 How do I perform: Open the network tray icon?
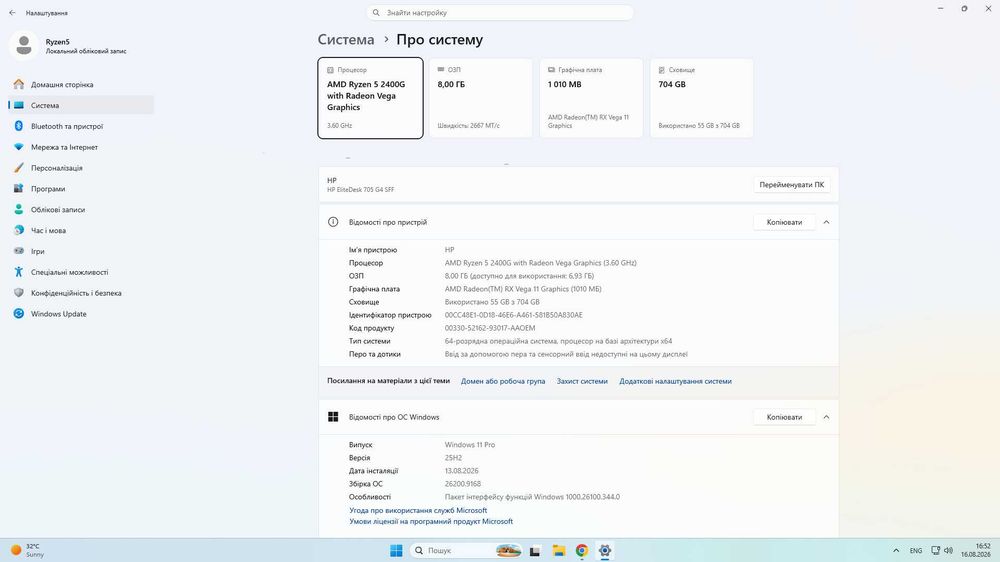(x=936, y=551)
